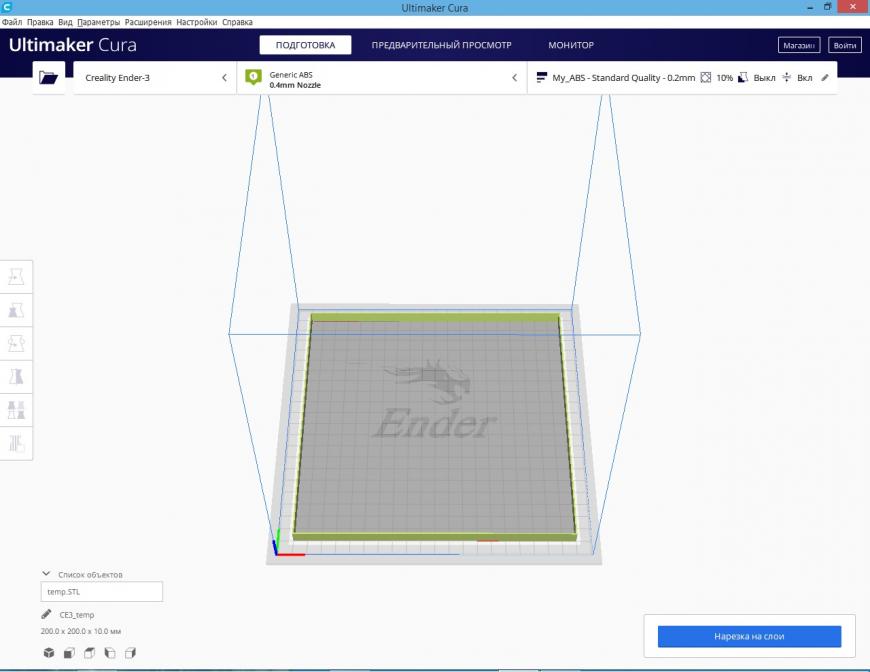The image size is (870, 672).
Task: Switch to front view cube icon
Action: point(69,653)
